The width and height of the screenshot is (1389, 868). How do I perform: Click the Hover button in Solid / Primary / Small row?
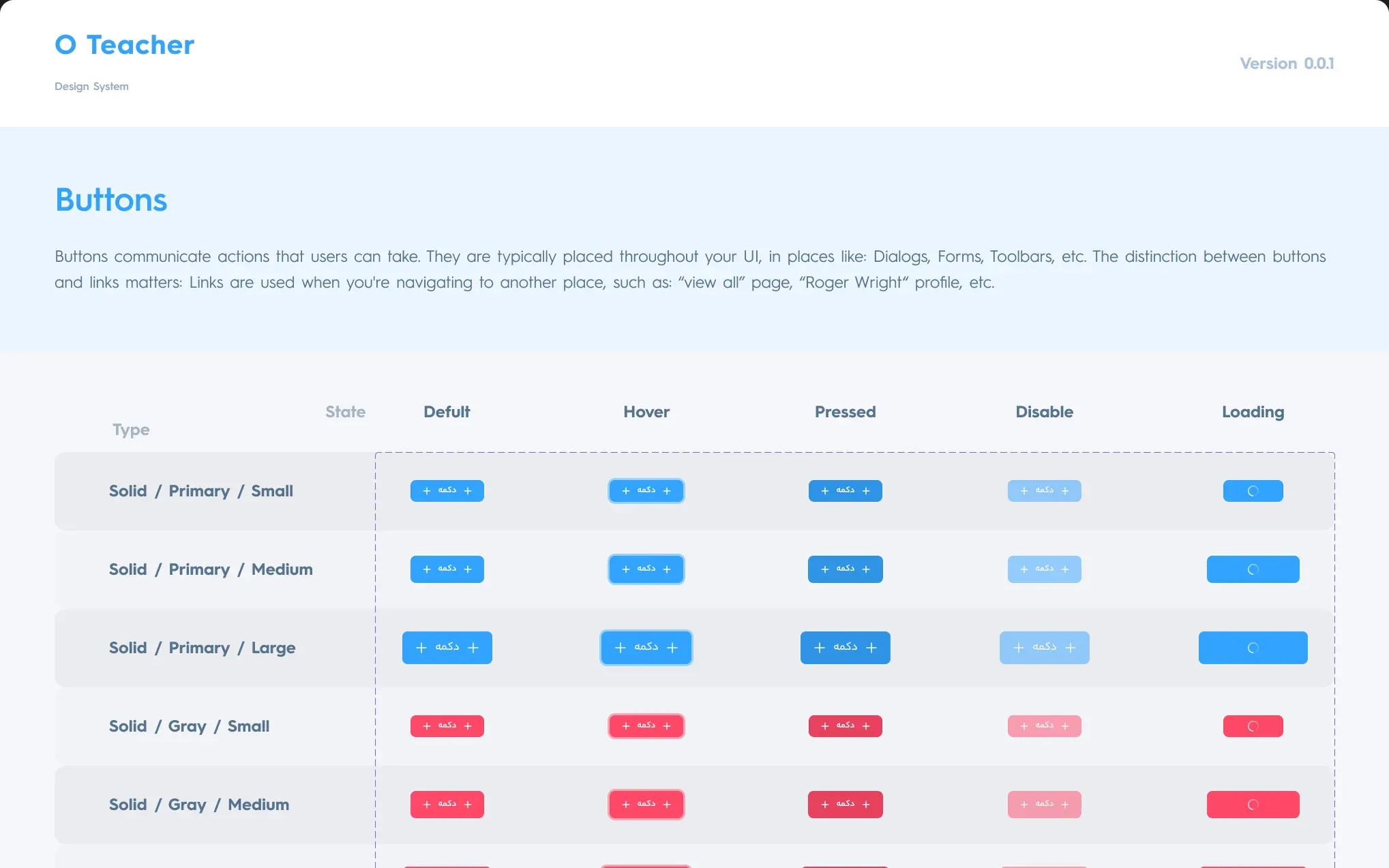646,491
